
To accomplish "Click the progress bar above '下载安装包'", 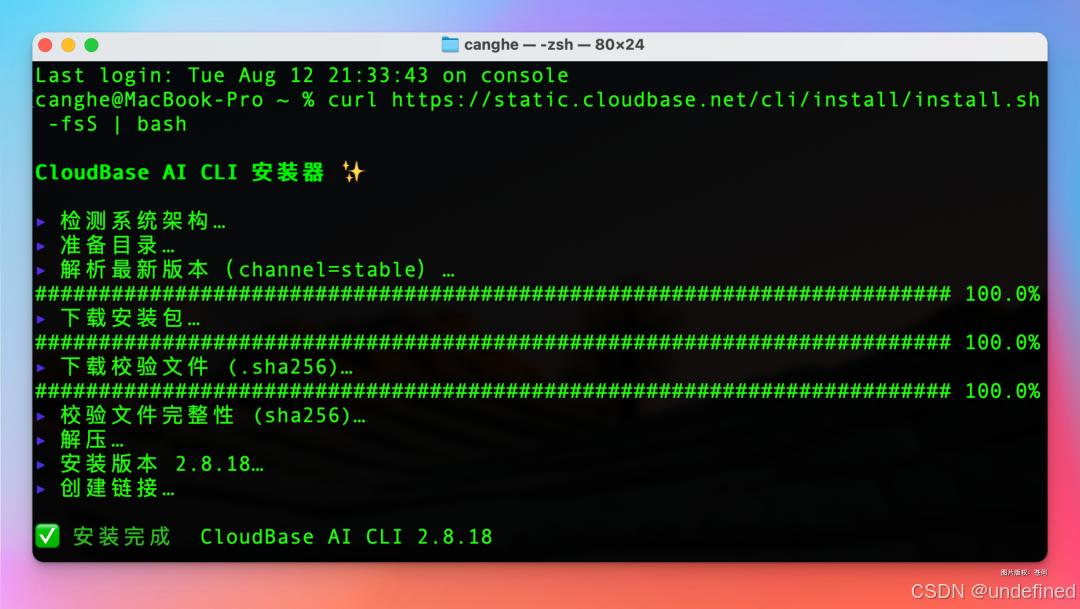I will tap(492, 294).
